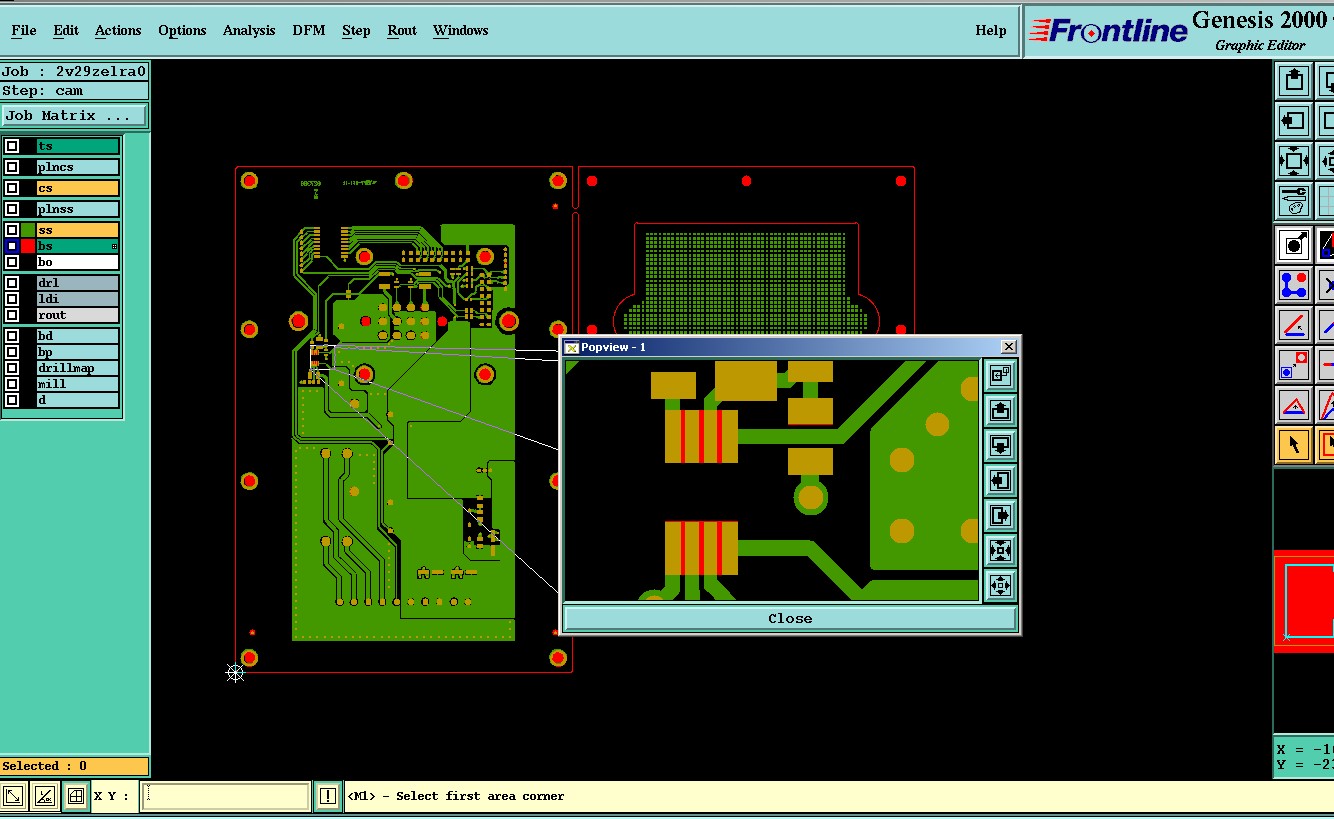Open the File menu
This screenshot has width=1334, height=819.
click(24, 30)
